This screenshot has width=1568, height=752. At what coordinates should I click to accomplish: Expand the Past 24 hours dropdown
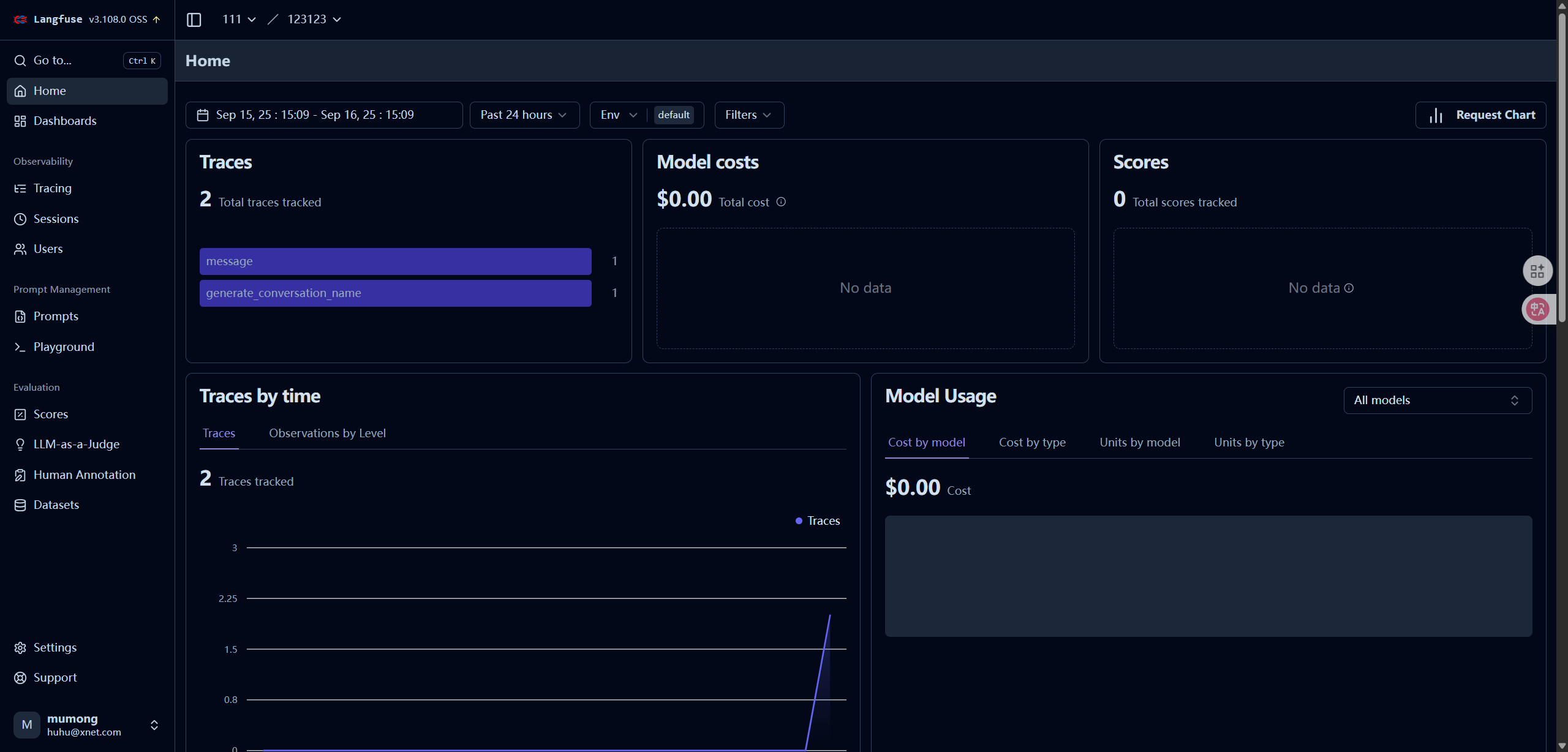[524, 115]
